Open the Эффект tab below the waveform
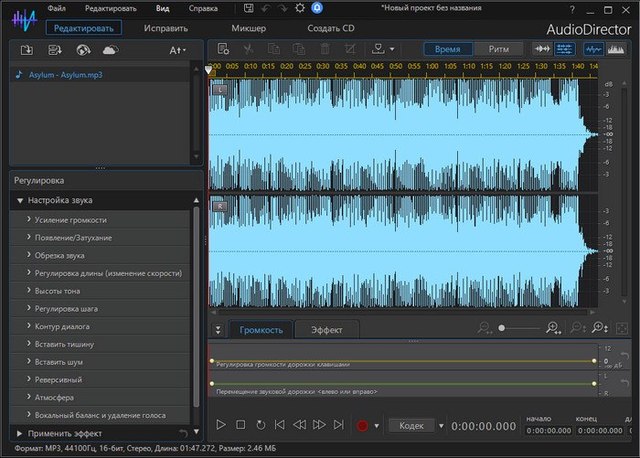The width and height of the screenshot is (640, 458). (327, 329)
